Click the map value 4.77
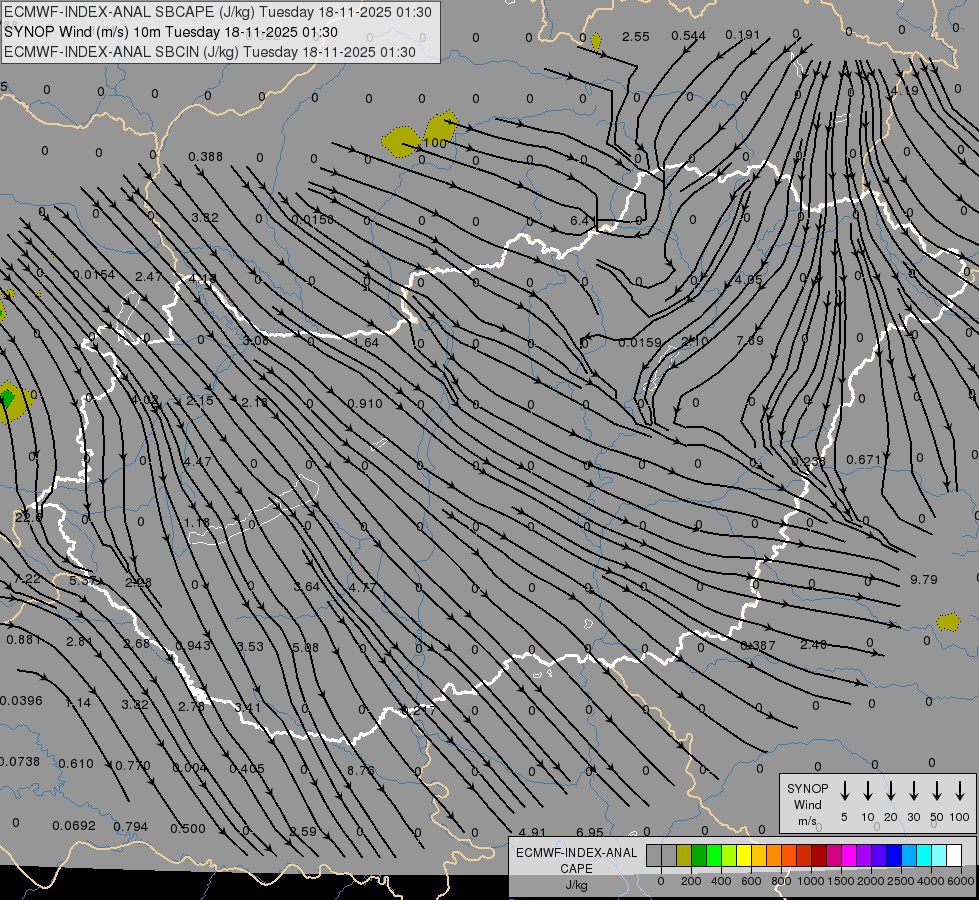Image resolution: width=979 pixels, height=900 pixels. (x=362, y=587)
